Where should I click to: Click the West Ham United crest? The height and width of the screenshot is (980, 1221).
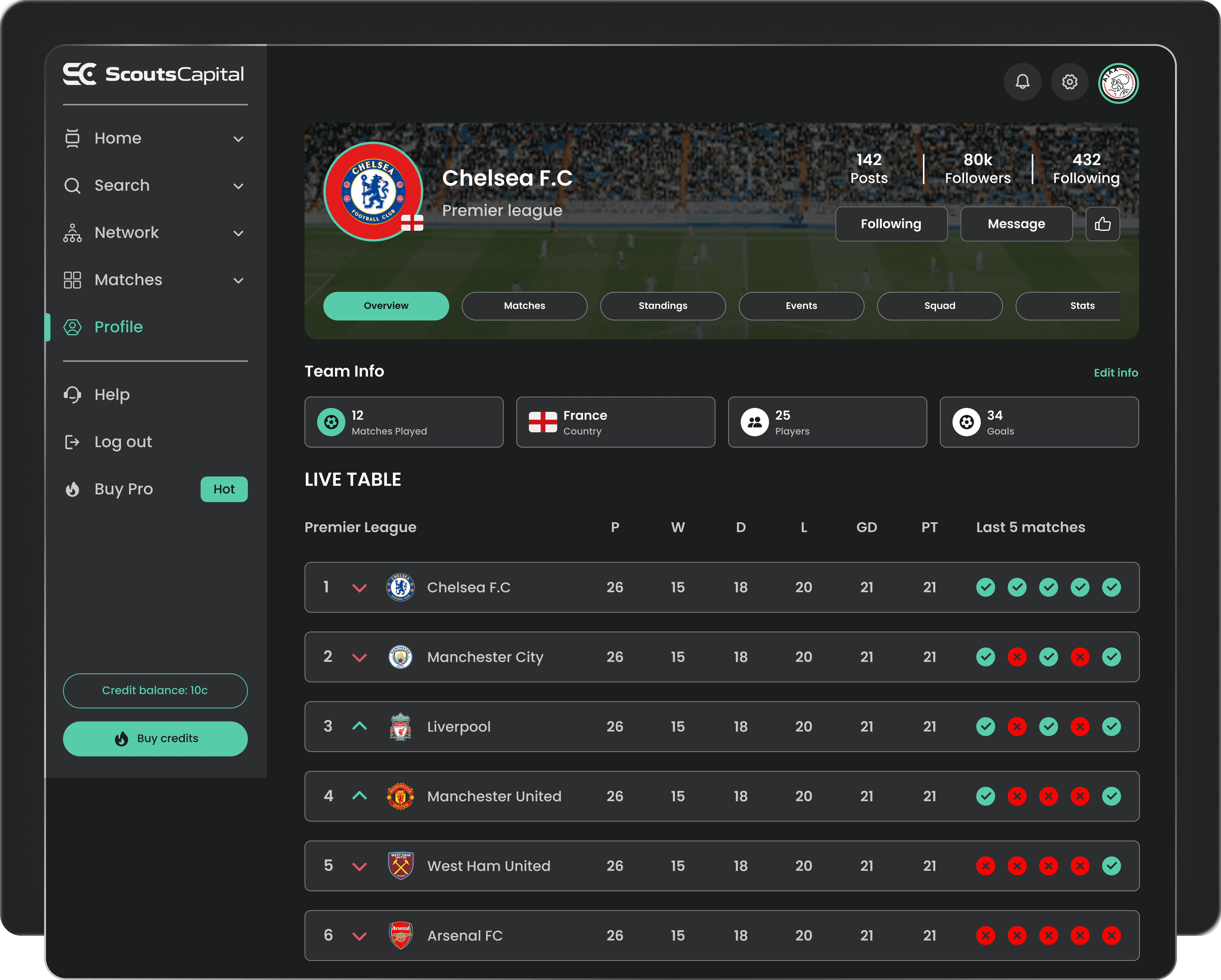tap(400, 866)
